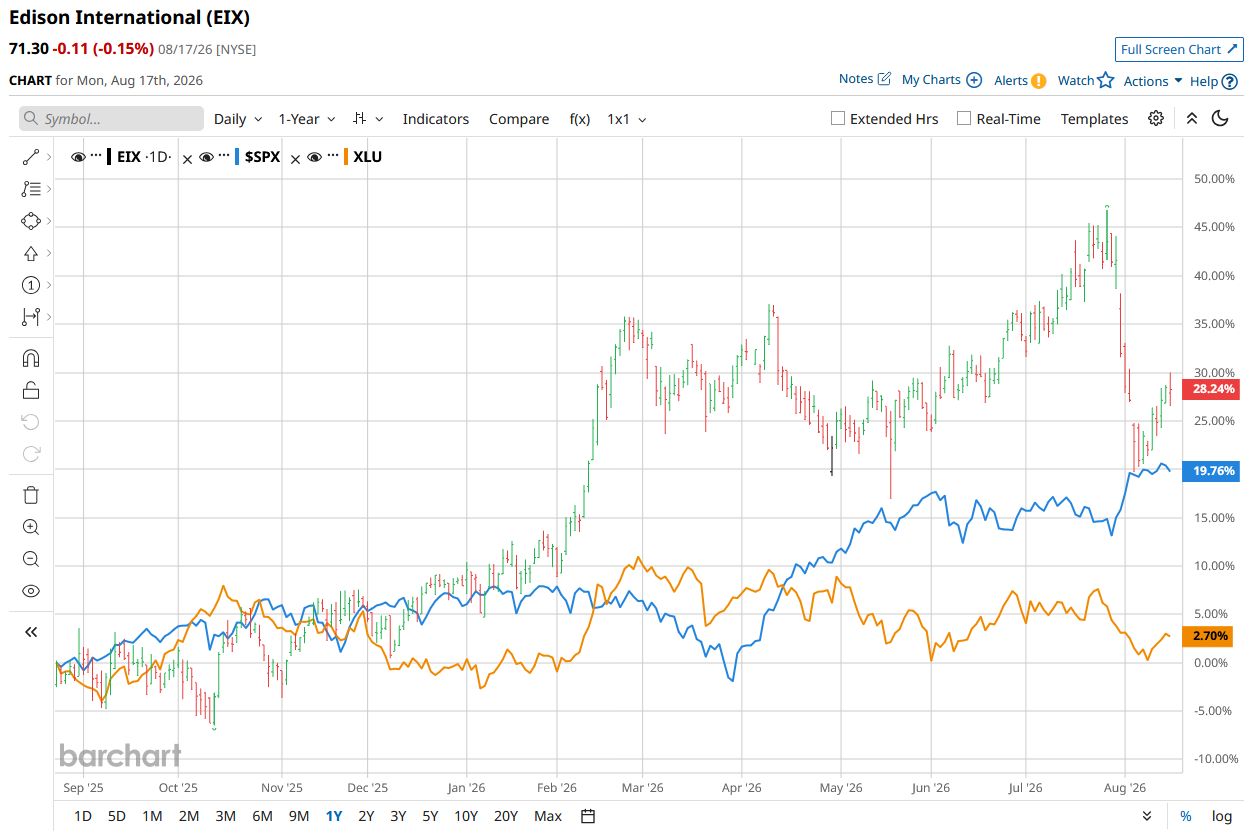
Task: Redo the last chart action
Action: 30,454
